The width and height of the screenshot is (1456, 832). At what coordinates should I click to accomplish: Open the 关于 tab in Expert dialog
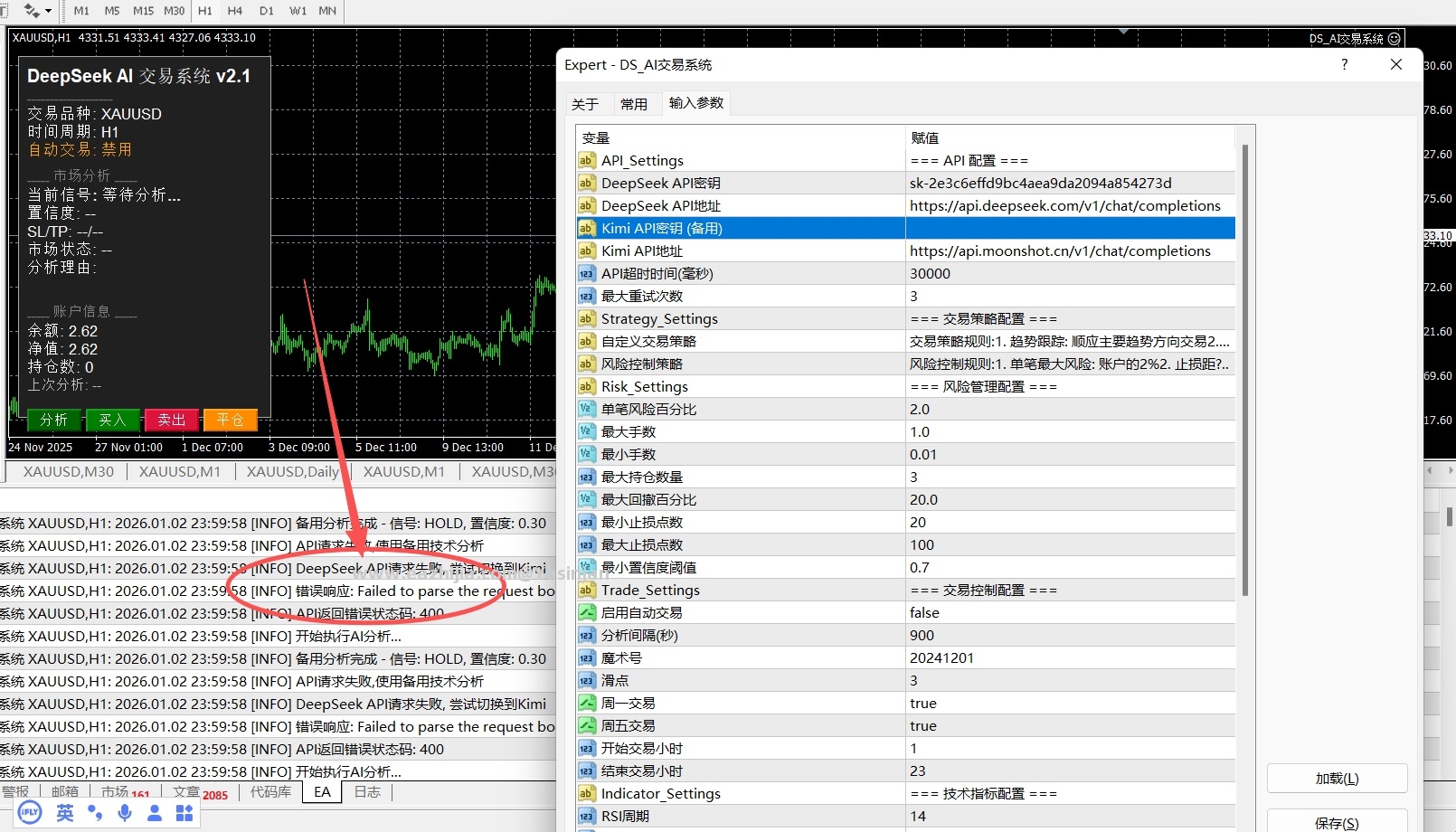coord(585,104)
